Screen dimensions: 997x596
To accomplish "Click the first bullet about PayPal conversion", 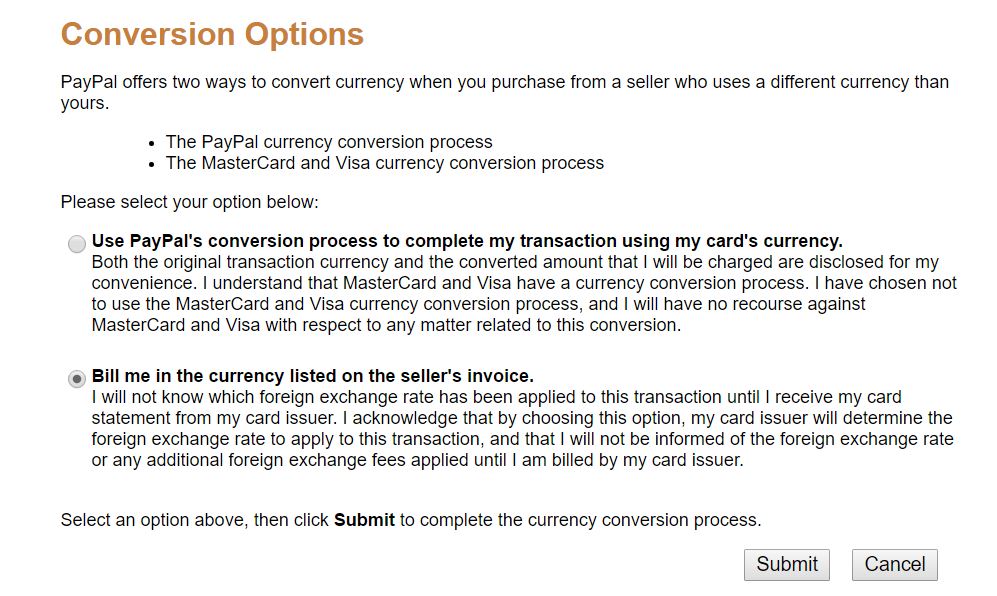I will [x=328, y=142].
